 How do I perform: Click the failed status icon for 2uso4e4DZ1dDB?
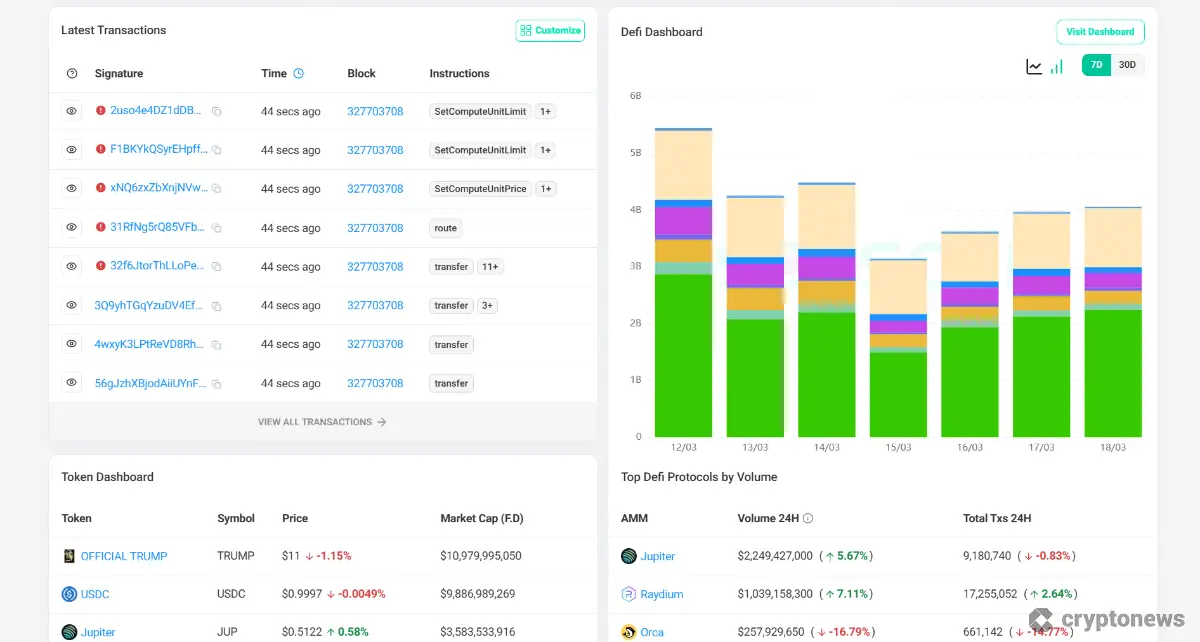click(100, 110)
